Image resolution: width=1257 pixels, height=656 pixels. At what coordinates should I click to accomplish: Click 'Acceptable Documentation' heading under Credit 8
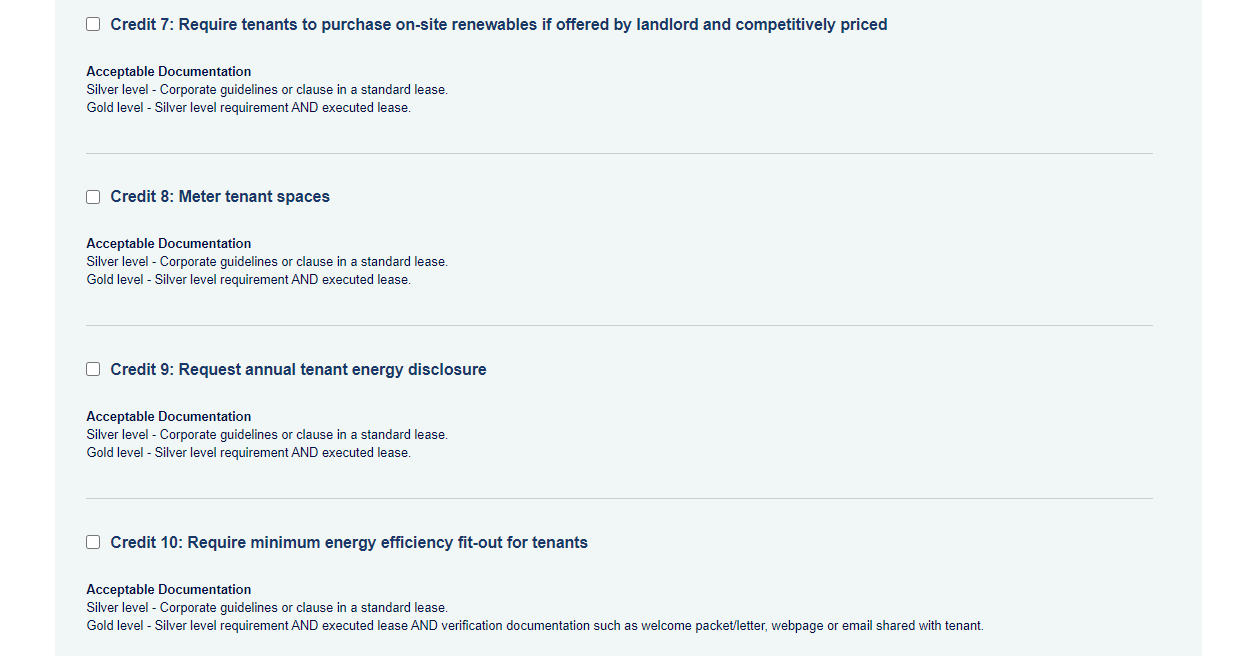click(x=169, y=244)
